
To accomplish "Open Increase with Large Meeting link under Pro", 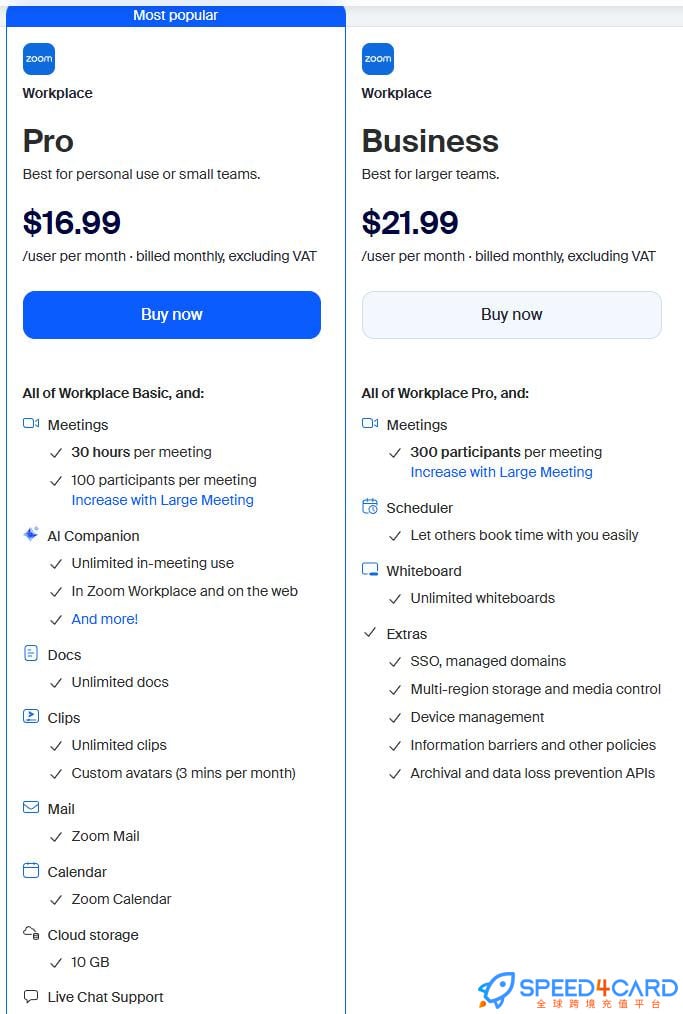I will click(162, 500).
